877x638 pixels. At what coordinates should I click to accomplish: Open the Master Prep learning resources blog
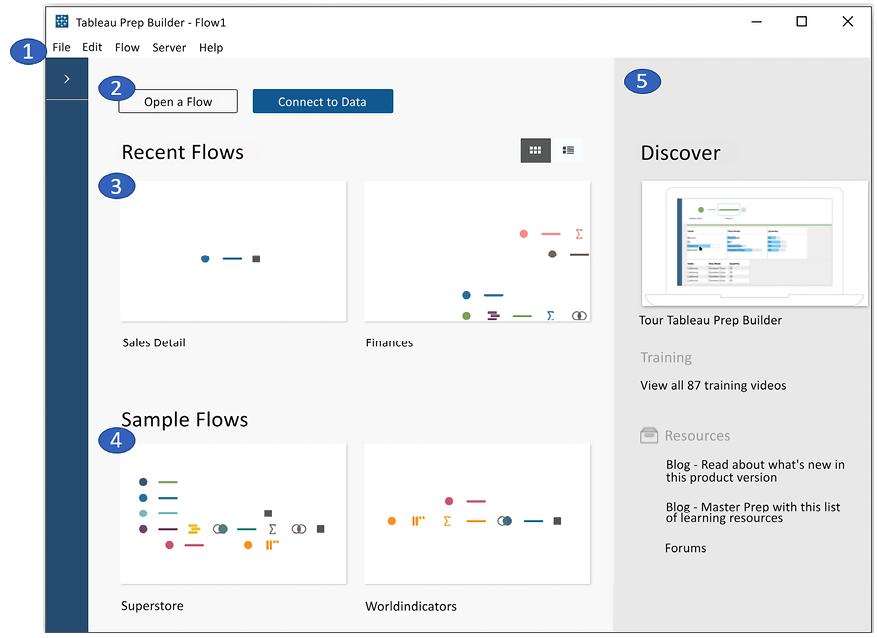[753, 512]
